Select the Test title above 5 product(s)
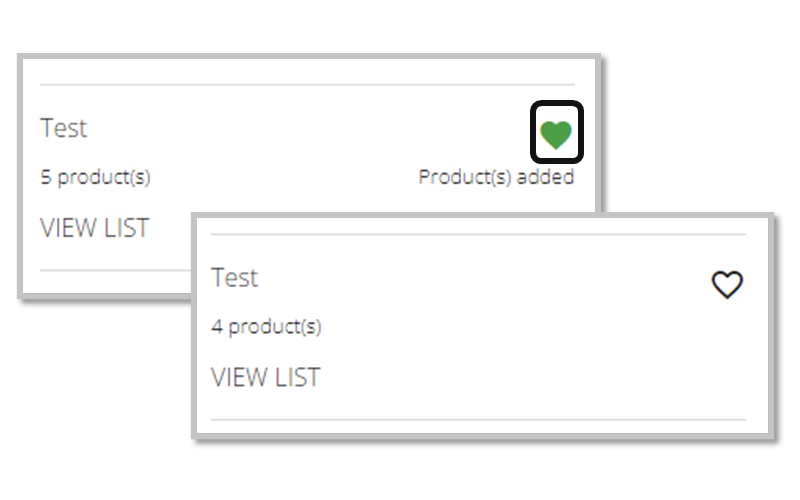 click(x=64, y=128)
